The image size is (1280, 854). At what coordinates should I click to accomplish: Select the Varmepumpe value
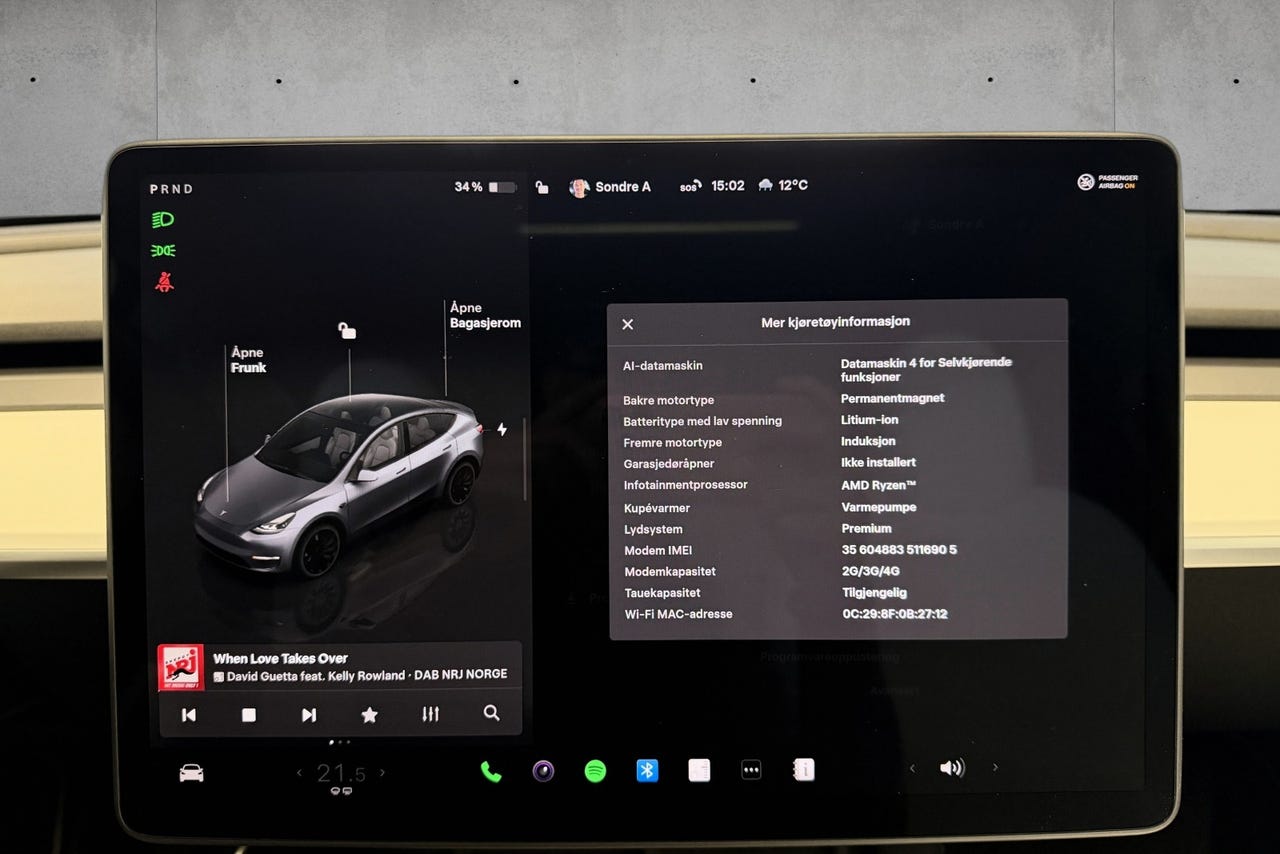[x=879, y=507]
